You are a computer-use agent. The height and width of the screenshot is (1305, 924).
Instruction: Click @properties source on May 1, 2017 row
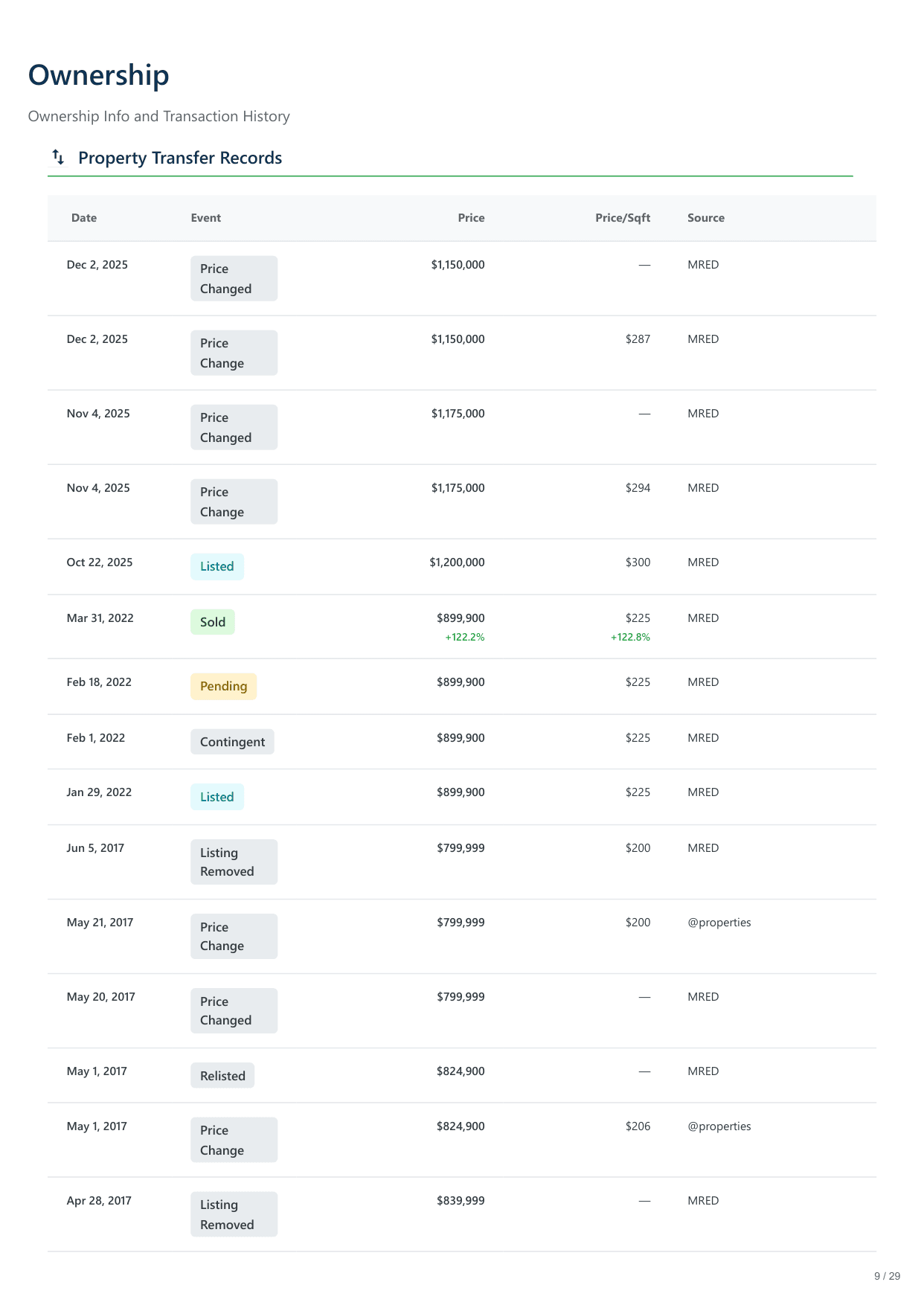click(x=719, y=1126)
